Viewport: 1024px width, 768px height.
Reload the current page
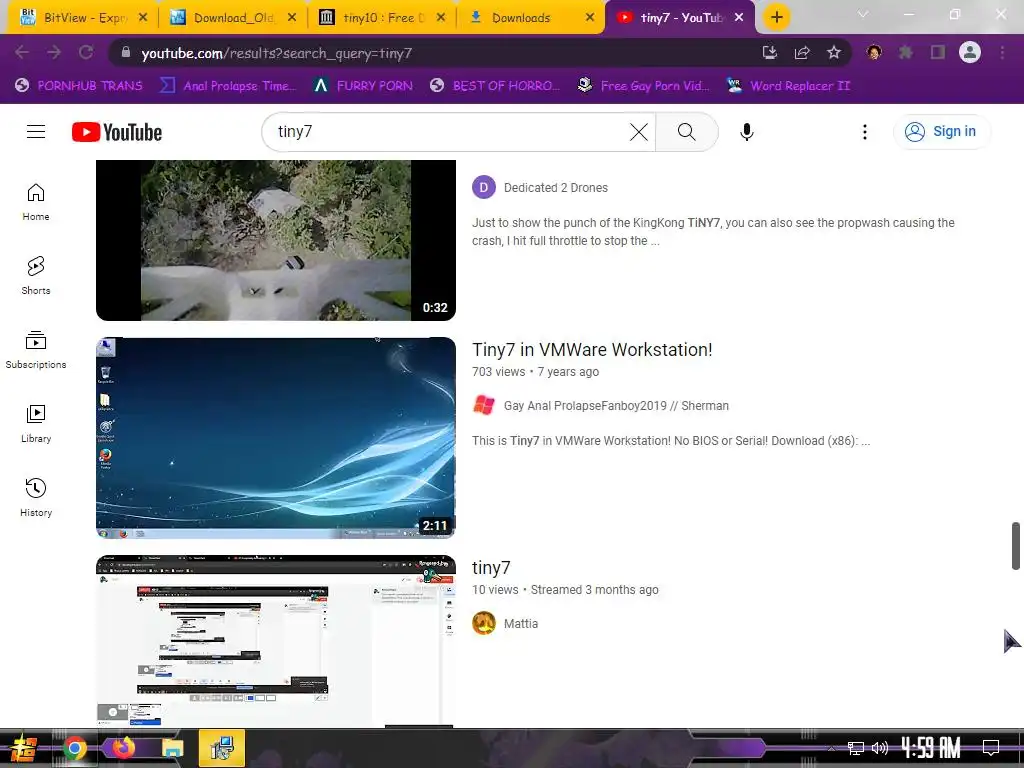(x=86, y=53)
